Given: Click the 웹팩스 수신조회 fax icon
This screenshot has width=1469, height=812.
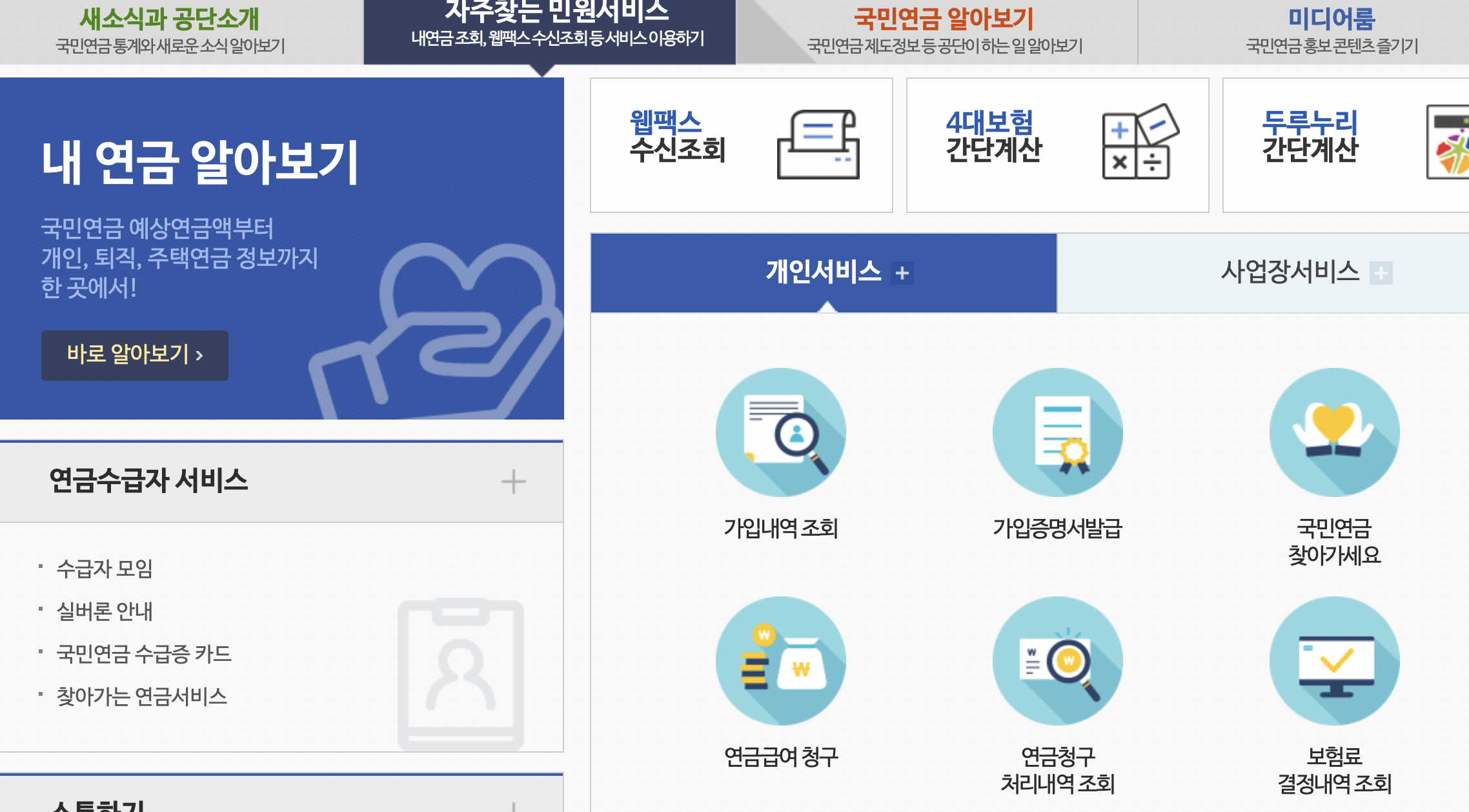Looking at the screenshot, I should coord(818,145).
